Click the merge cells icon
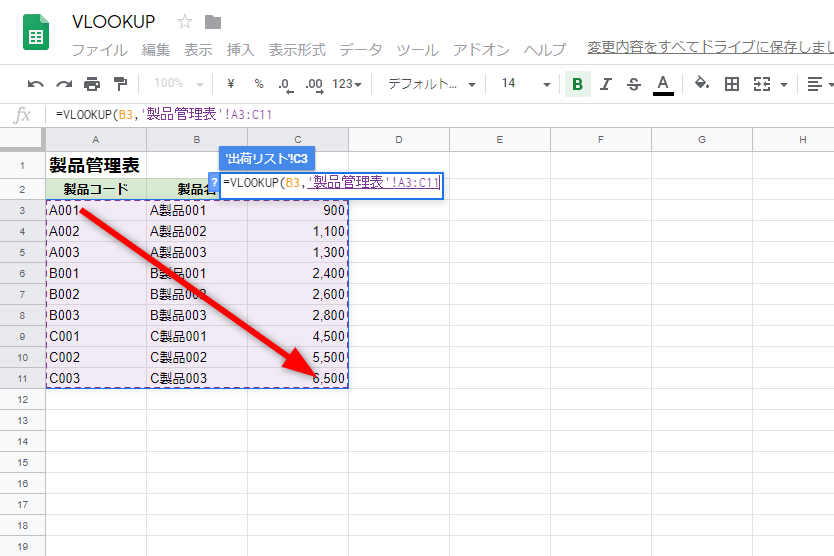 [x=762, y=84]
